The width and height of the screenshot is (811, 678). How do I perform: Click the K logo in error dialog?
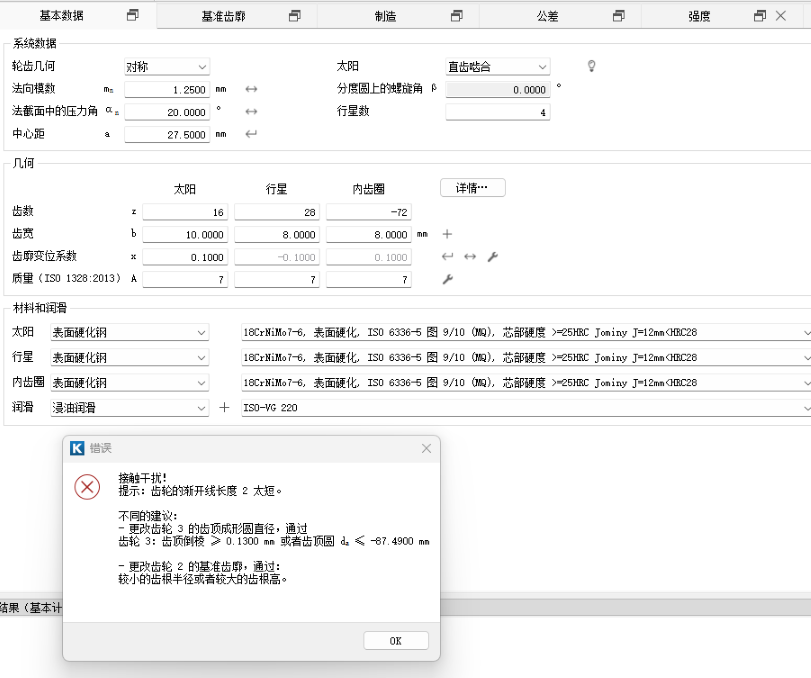click(x=77, y=448)
